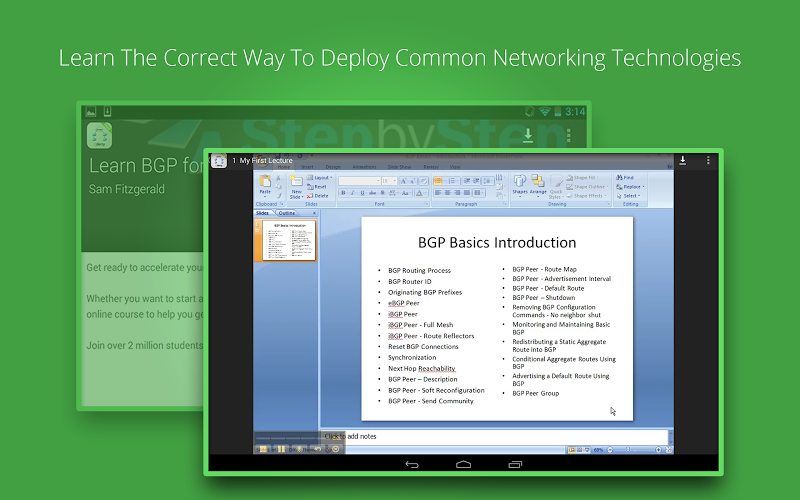The height and width of the screenshot is (500, 800).
Task: Click the Delete button in Slides group
Action: coord(318,196)
